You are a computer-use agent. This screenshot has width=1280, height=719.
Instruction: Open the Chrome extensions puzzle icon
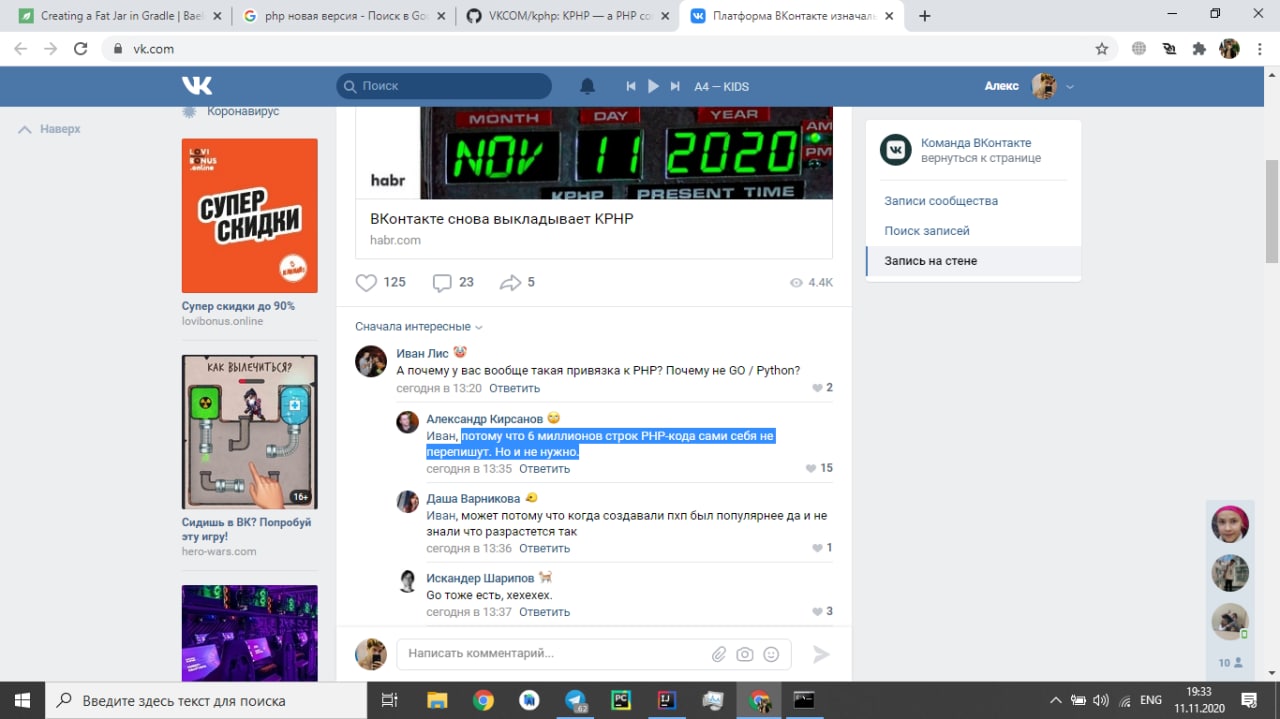pos(1199,48)
